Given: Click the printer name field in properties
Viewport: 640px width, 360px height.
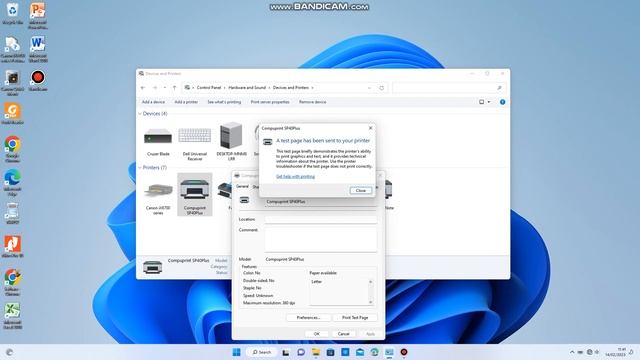Looking at the screenshot, I should pos(321,202).
